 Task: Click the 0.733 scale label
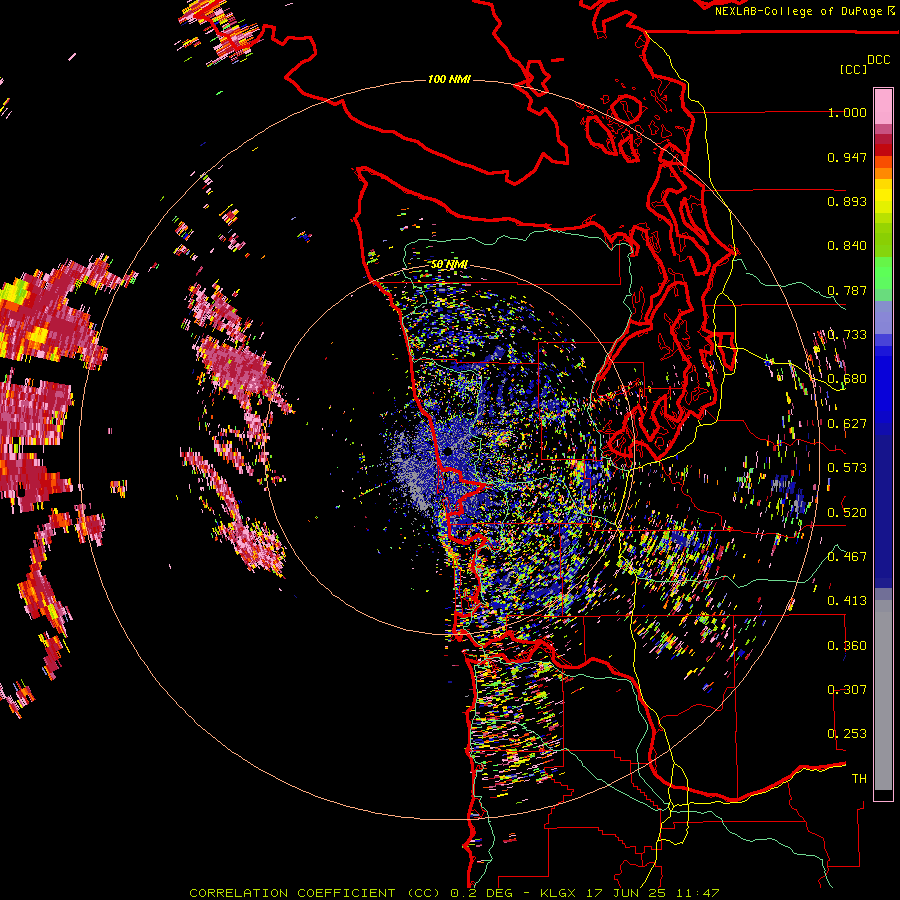[x=847, y=335]
